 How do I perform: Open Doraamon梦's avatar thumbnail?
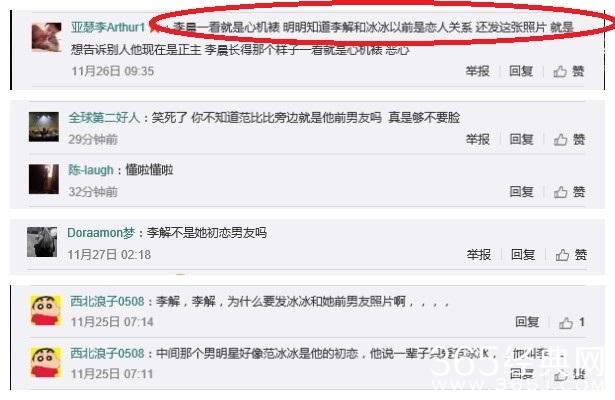(42, 242)
